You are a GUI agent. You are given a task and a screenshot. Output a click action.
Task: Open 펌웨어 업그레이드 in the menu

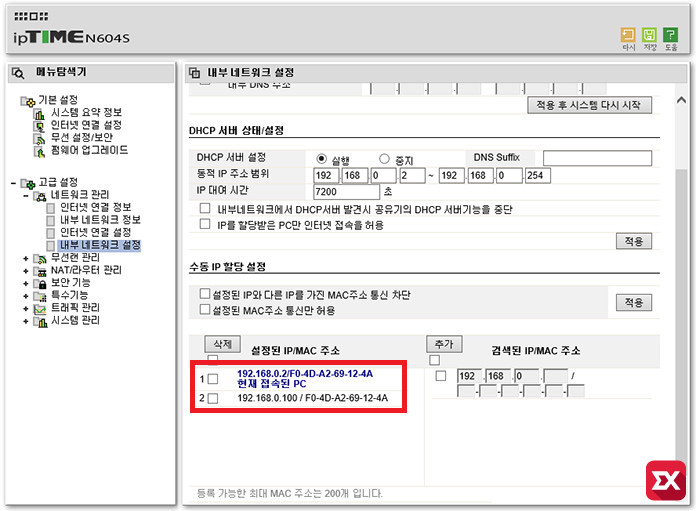pos(89,150)
